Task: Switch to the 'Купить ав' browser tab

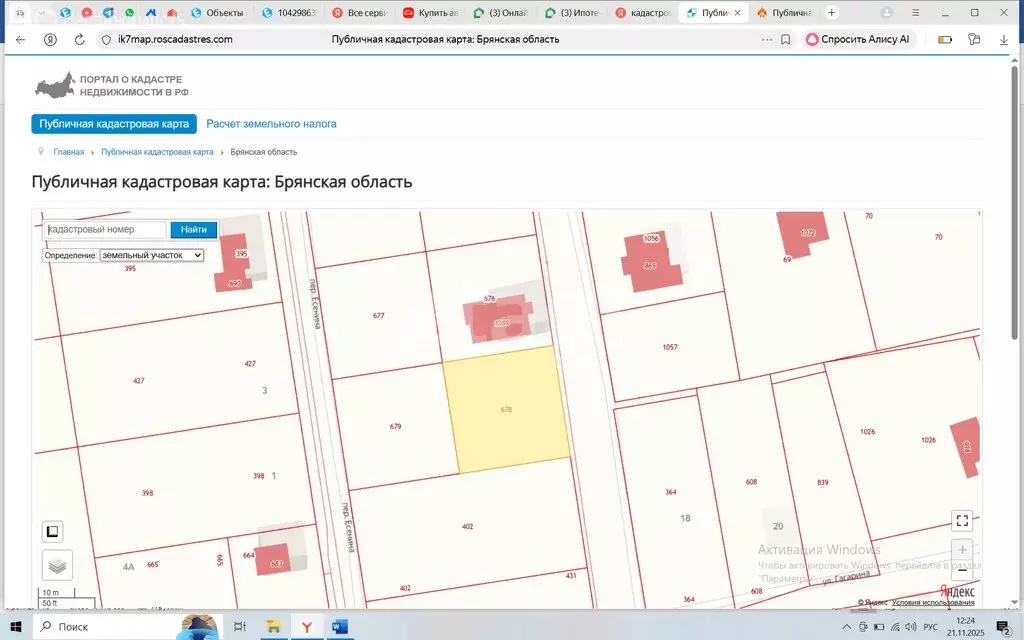Action: pos(429,13)
